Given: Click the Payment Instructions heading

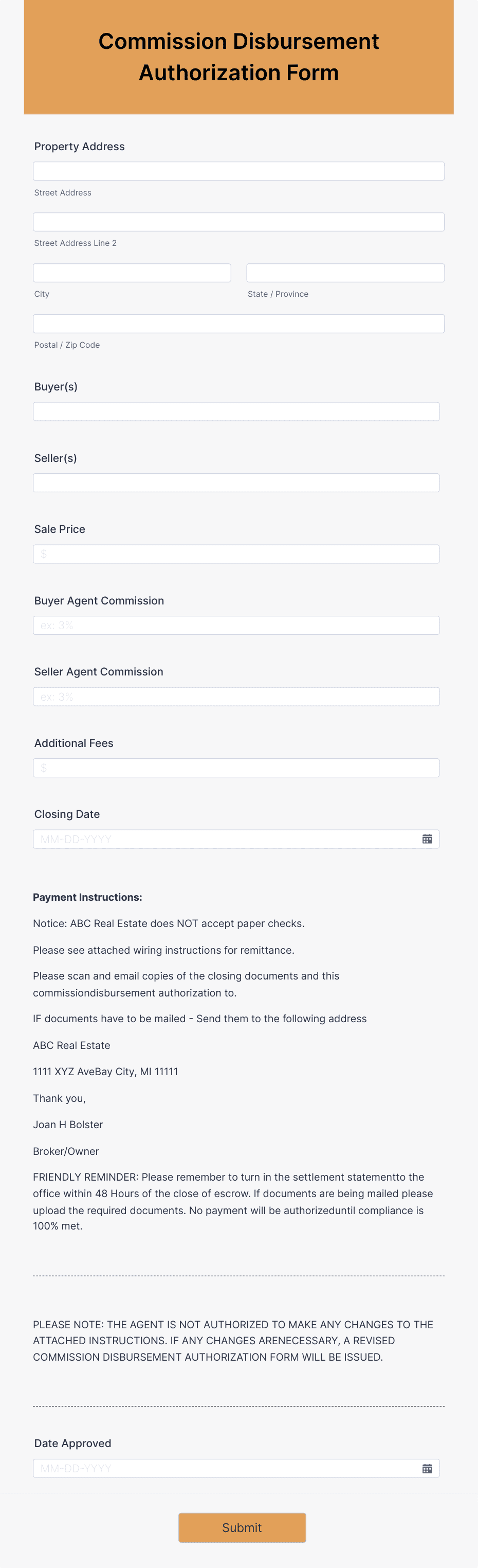Looking at the screenshot, I should (x=88, y=897).
